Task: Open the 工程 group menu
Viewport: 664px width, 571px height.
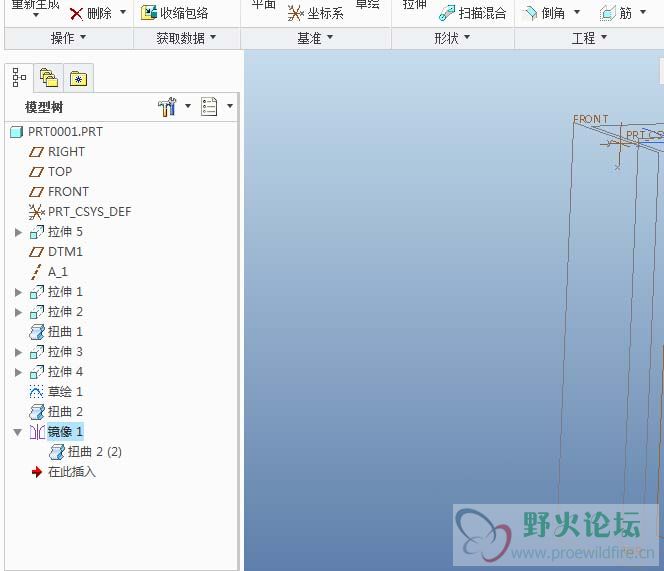Action: pos(589,38)
